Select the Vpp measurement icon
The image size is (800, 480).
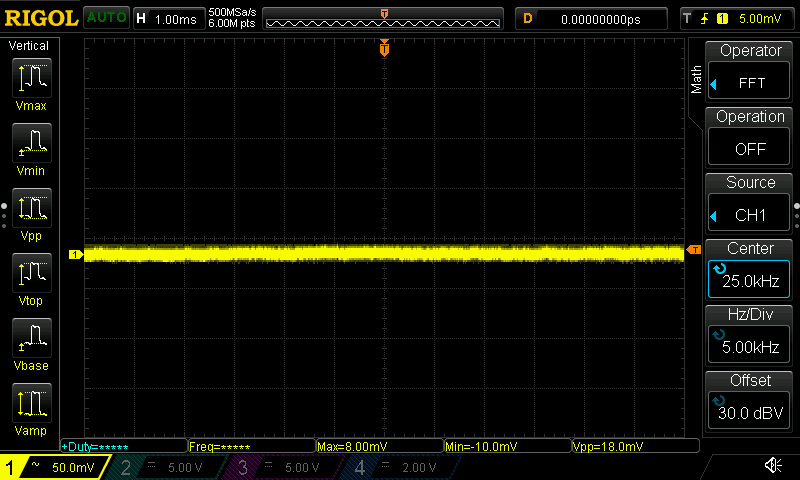click(32, 208)
